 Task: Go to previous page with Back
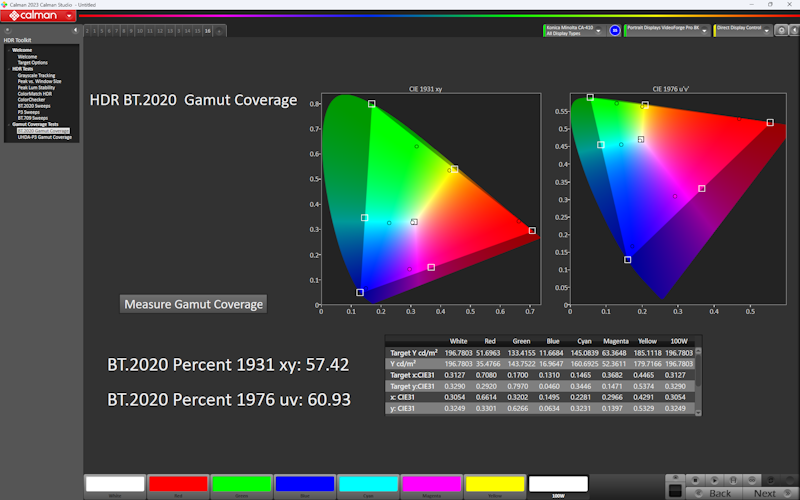[x=714, y=493]
